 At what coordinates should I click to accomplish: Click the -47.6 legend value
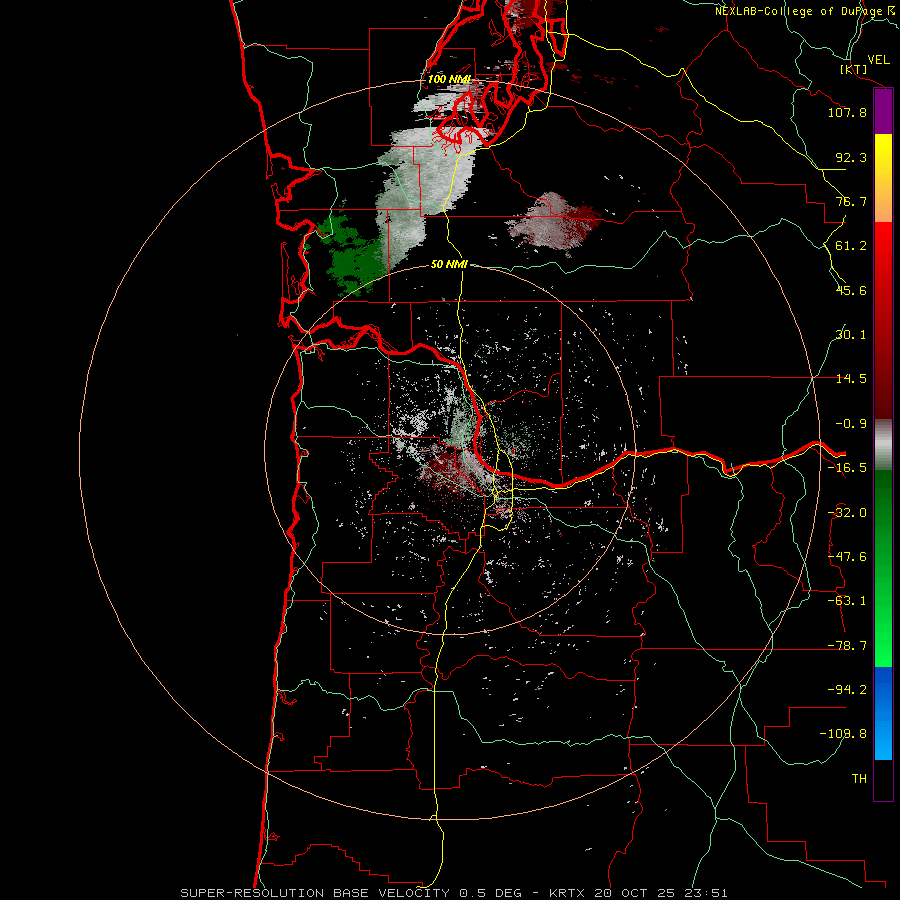[x=847, y=557]
